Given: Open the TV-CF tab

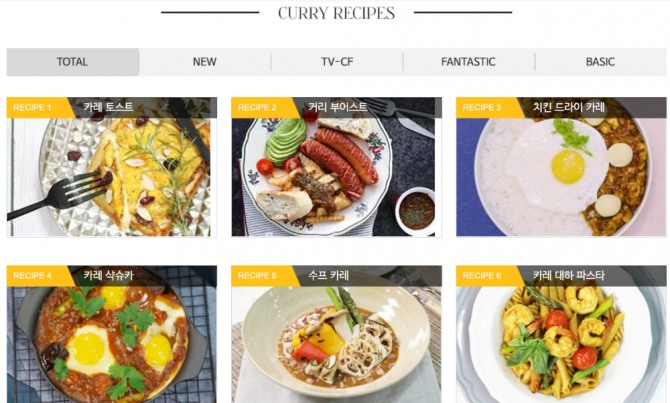Looking at the screenshot, I should point(337,62).
